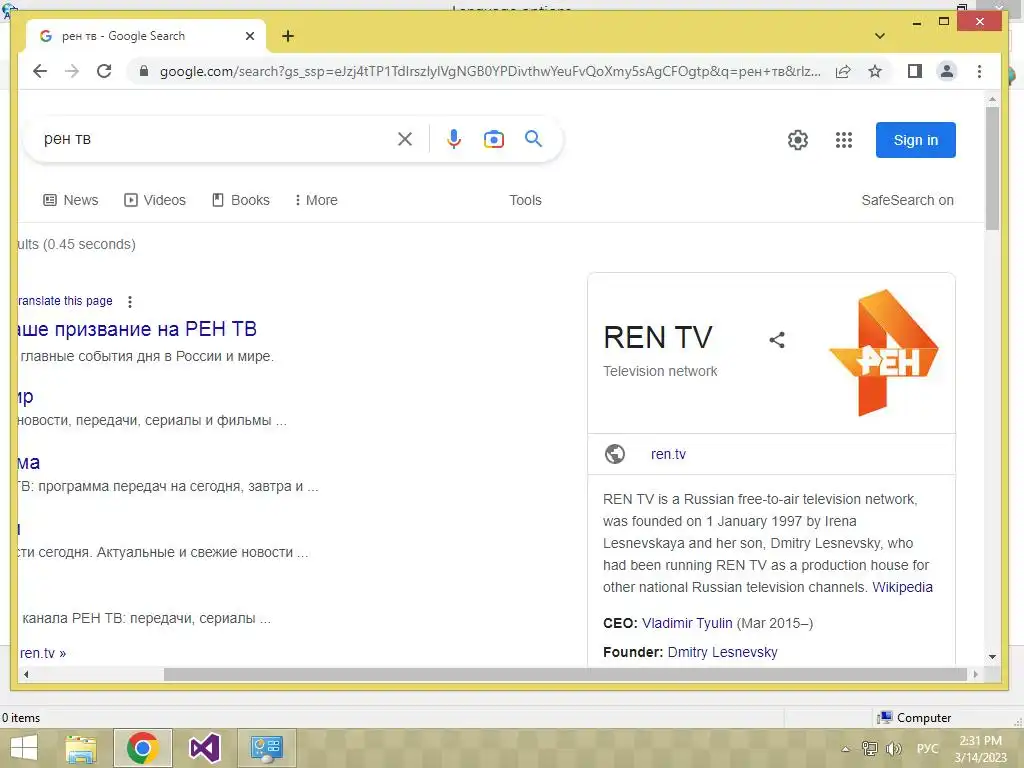Click the address bar URL
The image size is (1024, 768).
tap(490, 71)
